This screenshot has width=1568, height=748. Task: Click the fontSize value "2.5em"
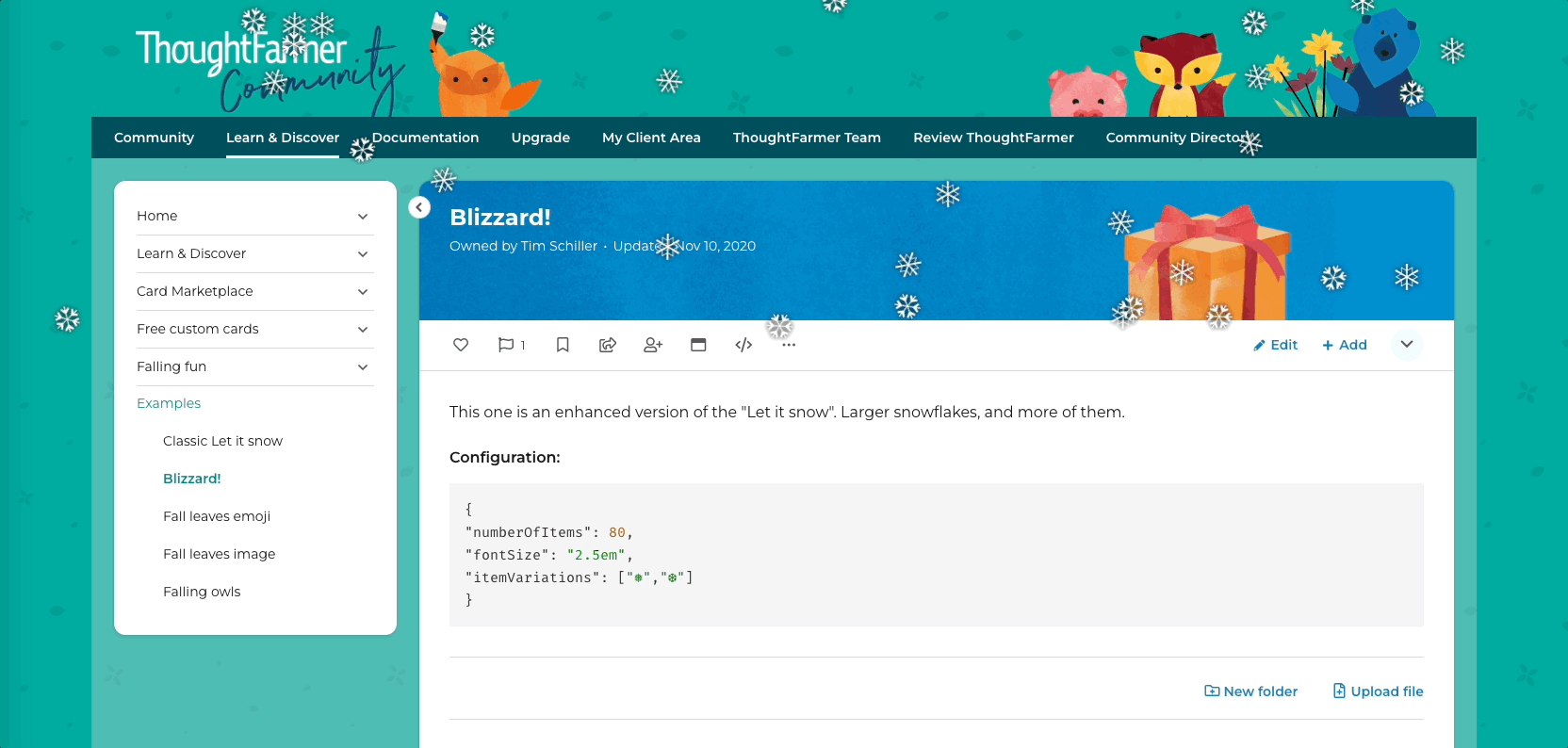pyautogui.click(x=596, y=555)
